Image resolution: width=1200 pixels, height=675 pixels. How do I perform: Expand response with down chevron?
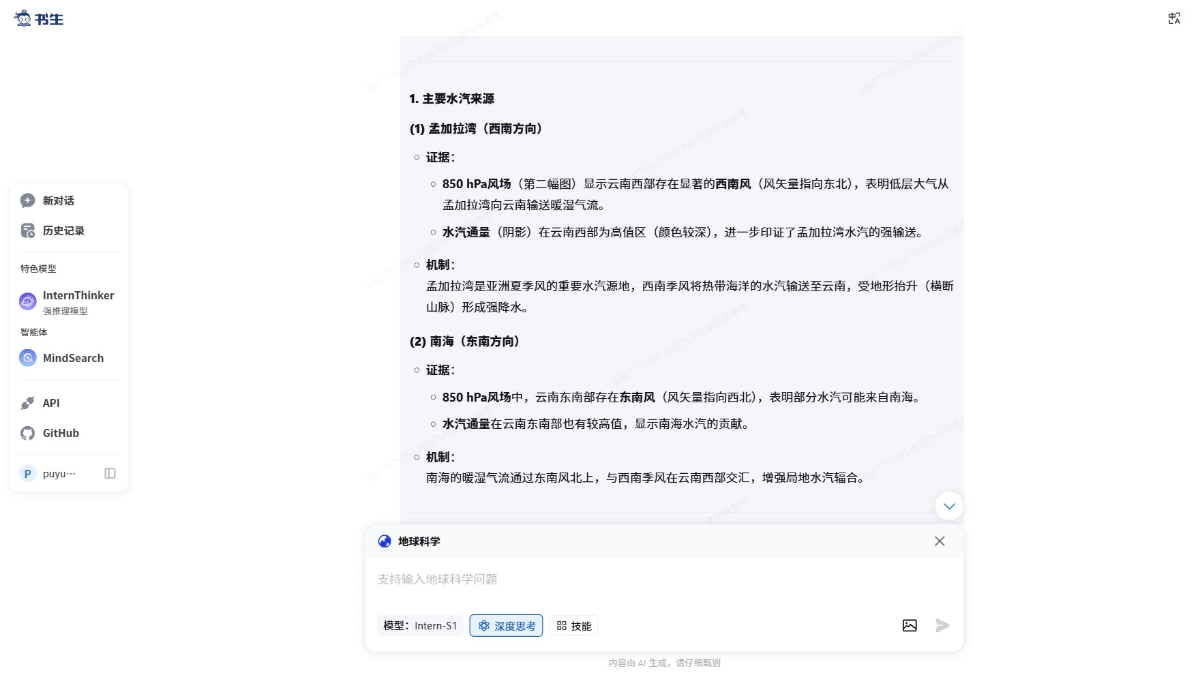(x=949, y=506)
